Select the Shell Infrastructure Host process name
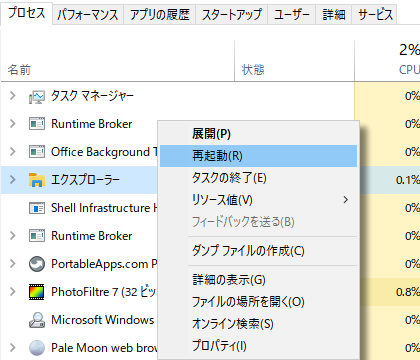 104,208
